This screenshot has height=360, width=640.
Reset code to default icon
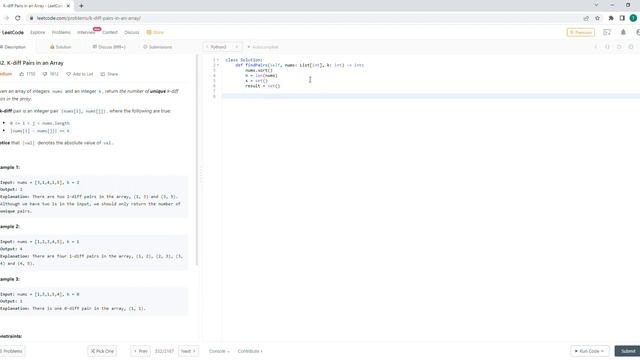(619, 47)
